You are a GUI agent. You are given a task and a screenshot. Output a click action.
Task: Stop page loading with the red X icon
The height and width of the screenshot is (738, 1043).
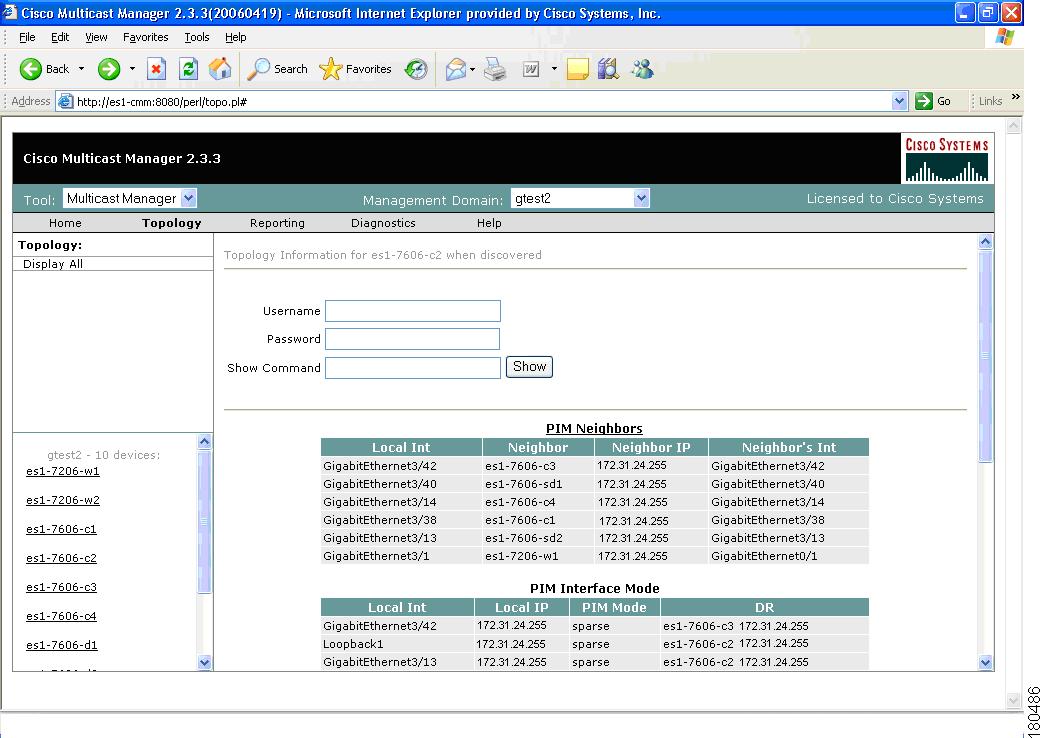(156, 69)
